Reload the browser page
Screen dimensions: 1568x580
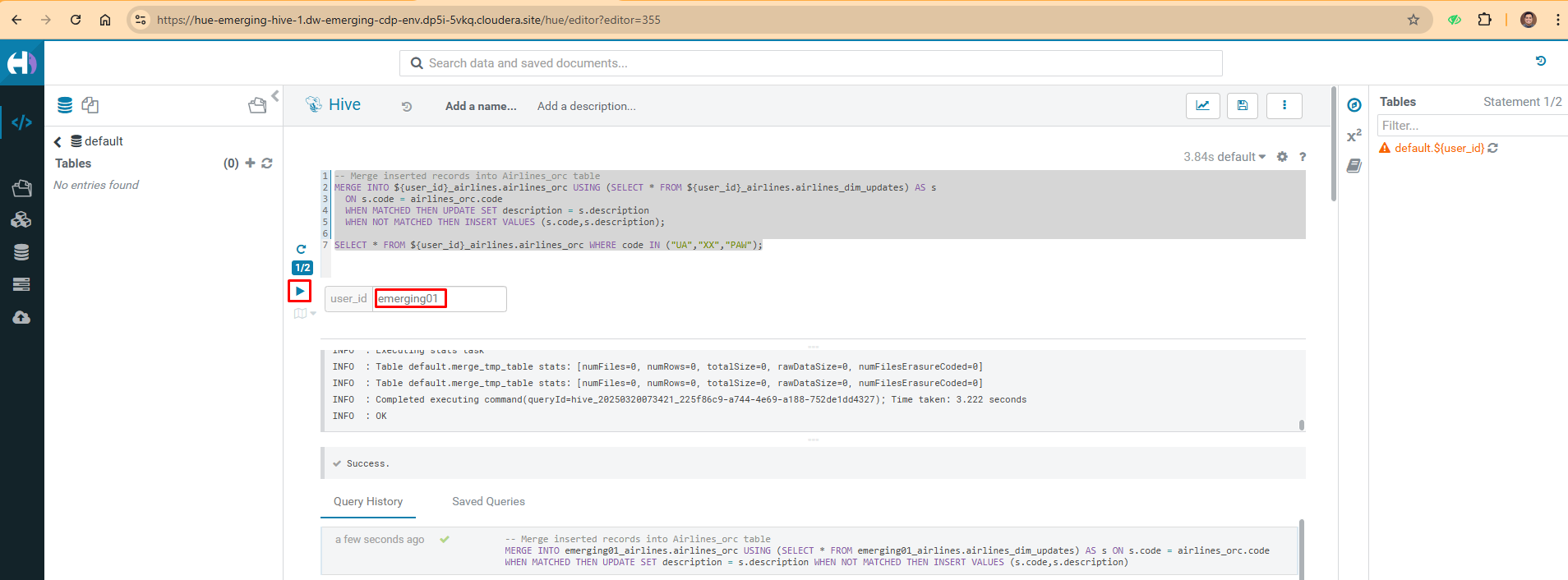coord(76,20)
